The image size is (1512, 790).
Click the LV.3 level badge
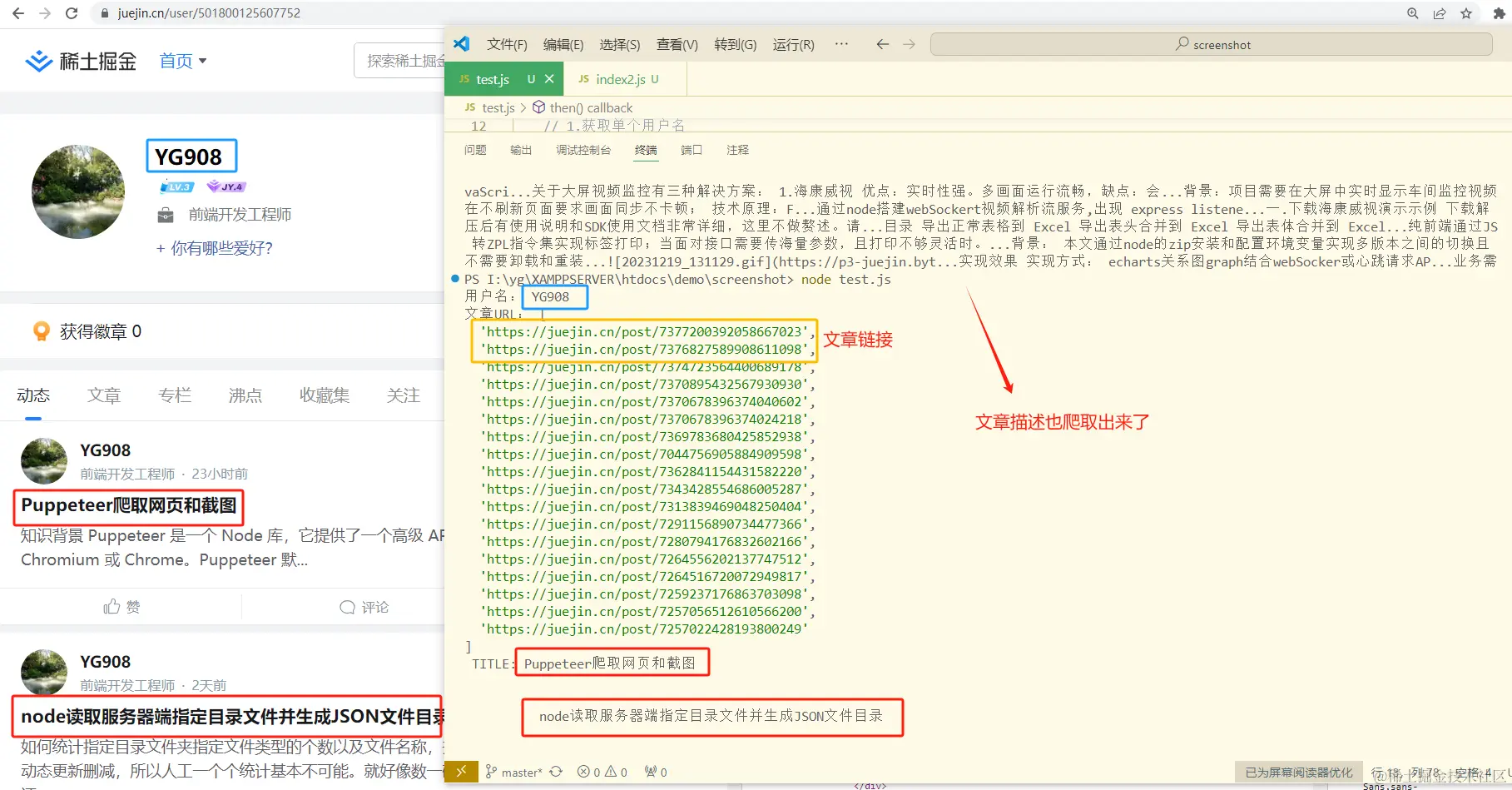[x=176, y=187]
